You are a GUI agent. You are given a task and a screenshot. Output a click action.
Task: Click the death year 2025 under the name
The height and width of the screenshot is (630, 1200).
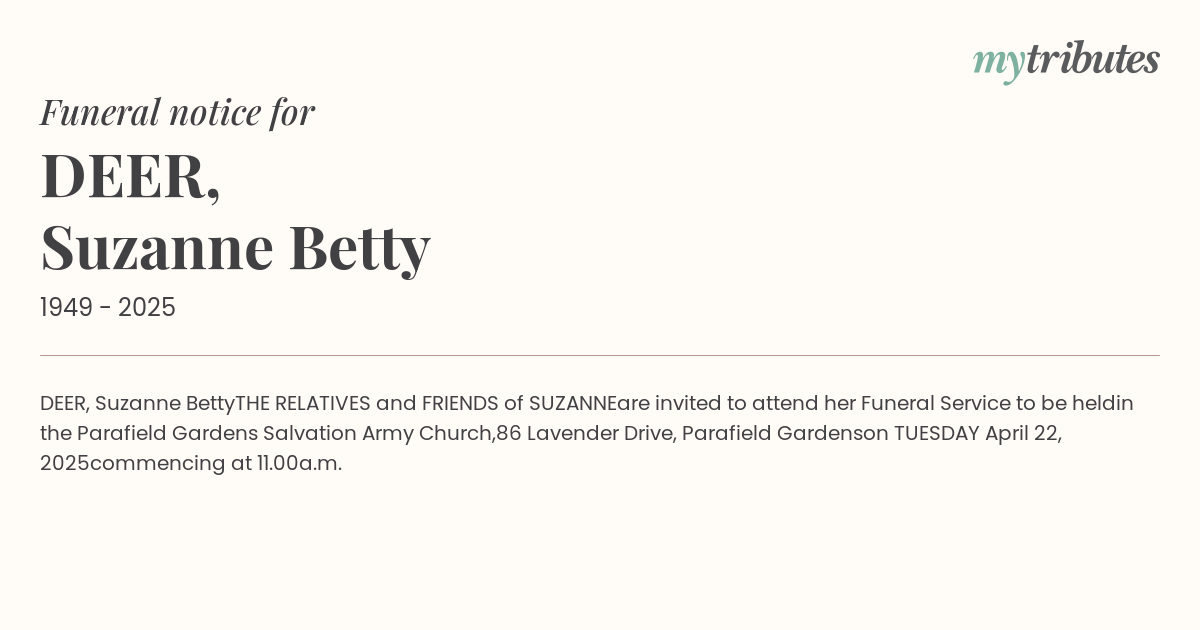(147, 308)
